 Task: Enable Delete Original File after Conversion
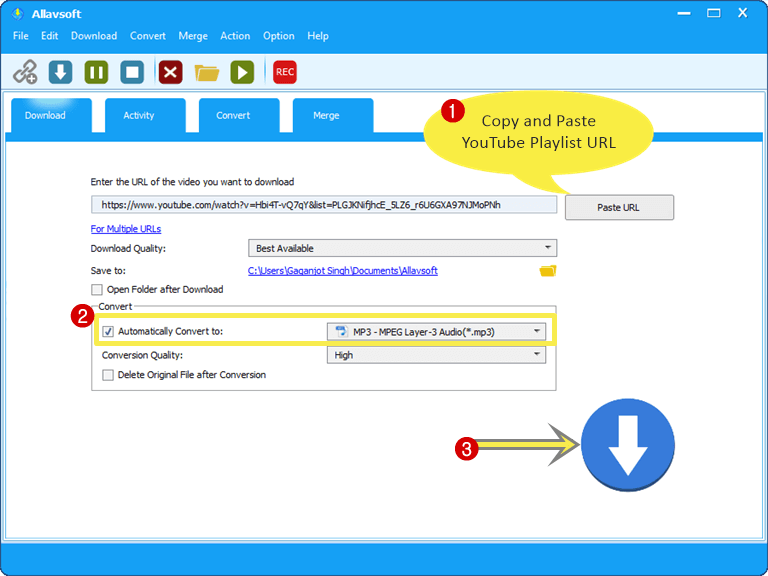coord(108,375)
